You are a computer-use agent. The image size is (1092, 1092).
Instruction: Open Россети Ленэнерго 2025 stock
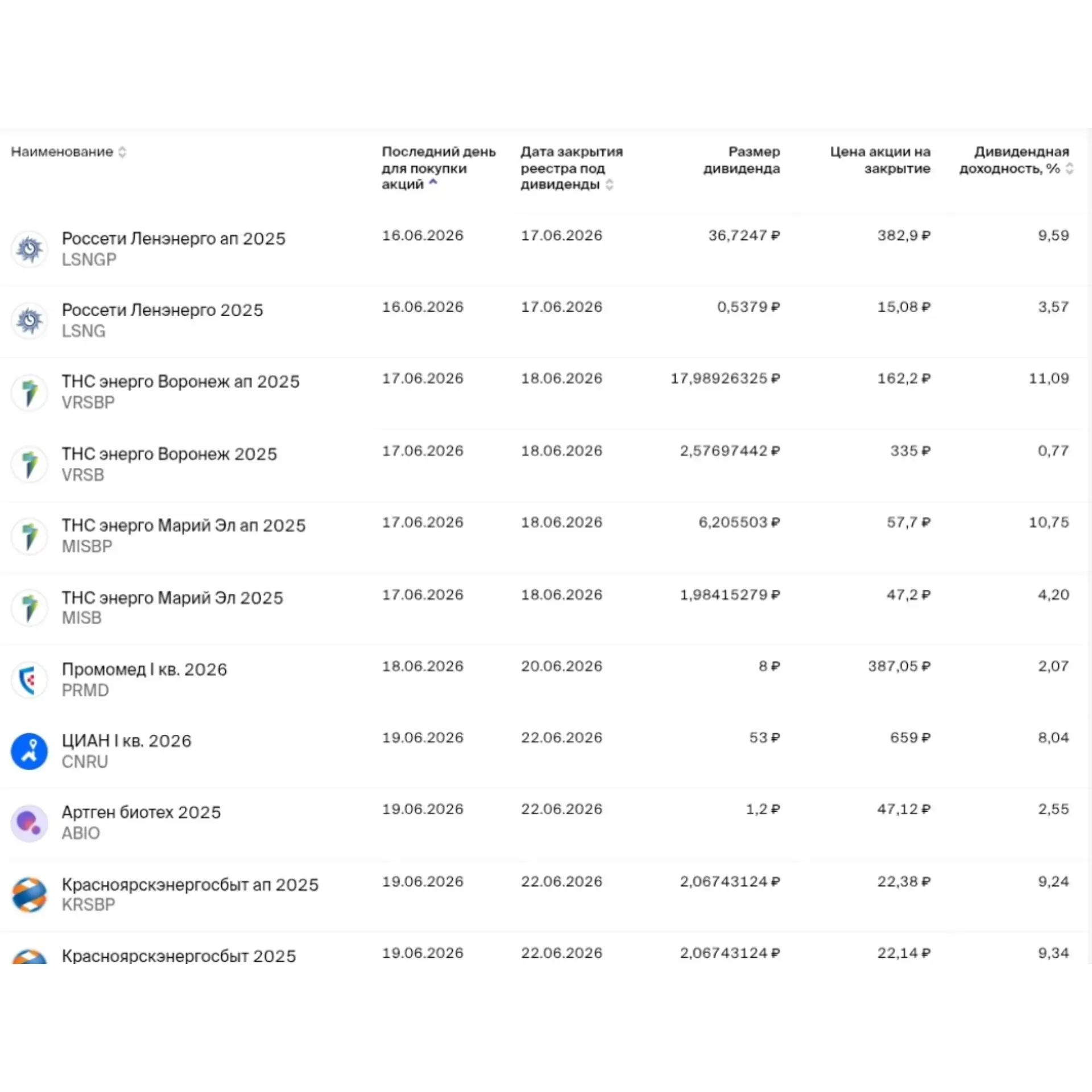pos(163,310)
